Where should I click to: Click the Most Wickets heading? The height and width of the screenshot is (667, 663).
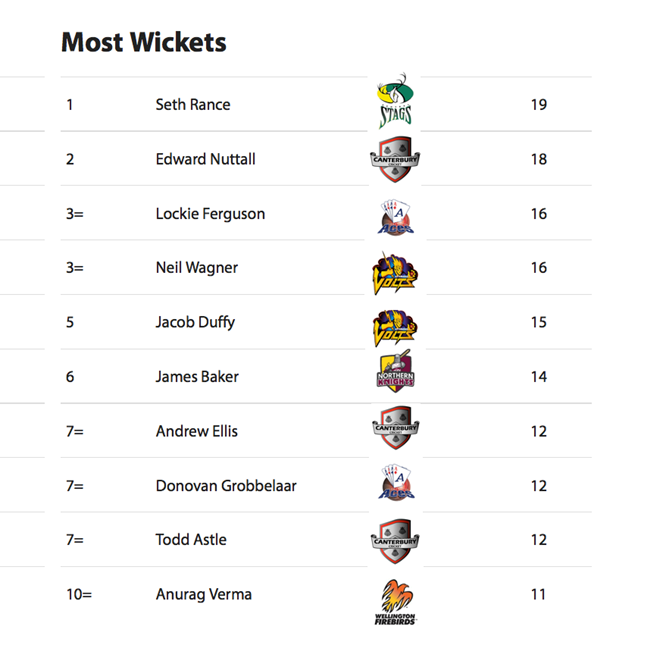(144, 42)
